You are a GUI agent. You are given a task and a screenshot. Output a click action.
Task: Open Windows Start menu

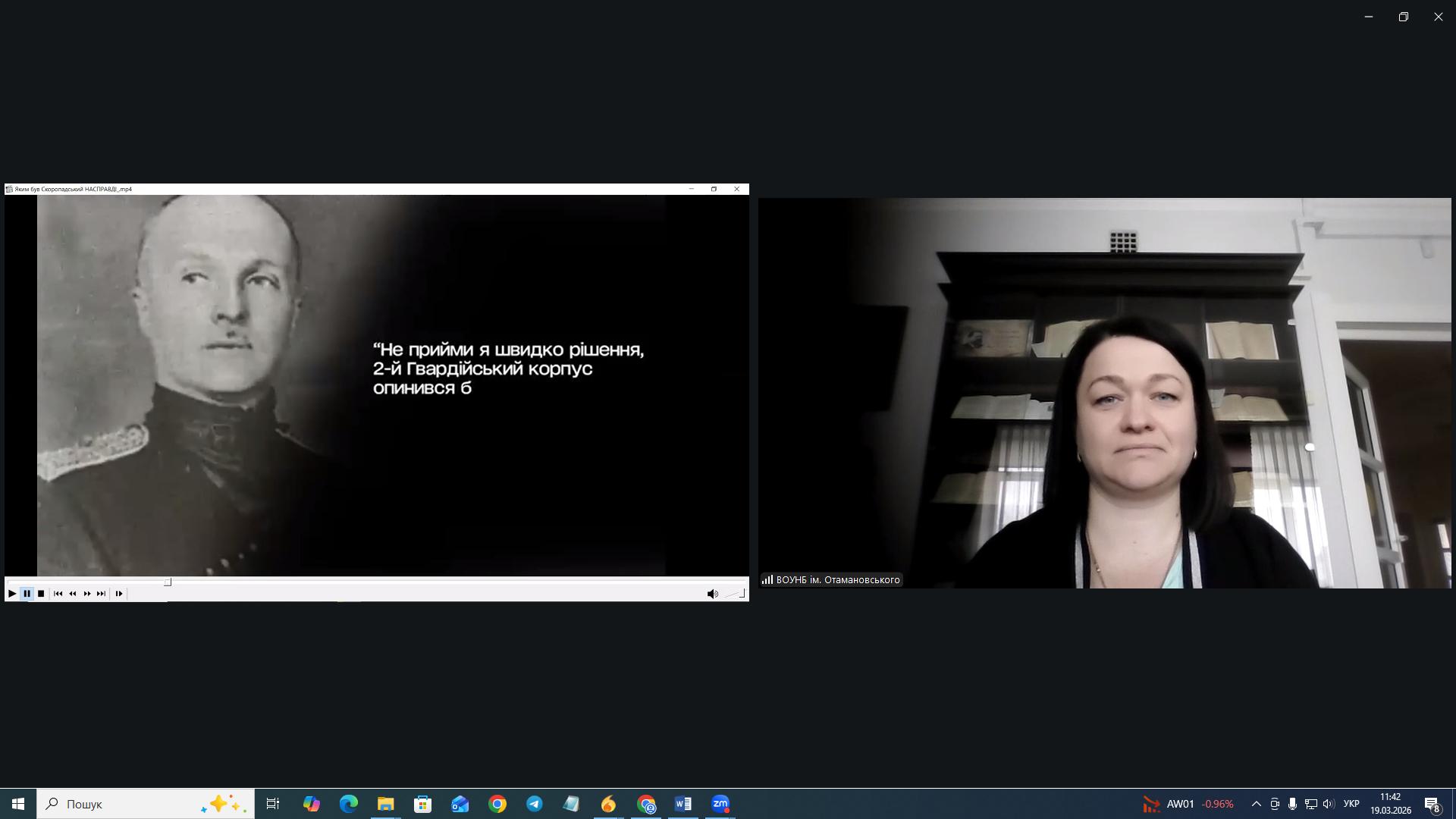pos(18,804)
